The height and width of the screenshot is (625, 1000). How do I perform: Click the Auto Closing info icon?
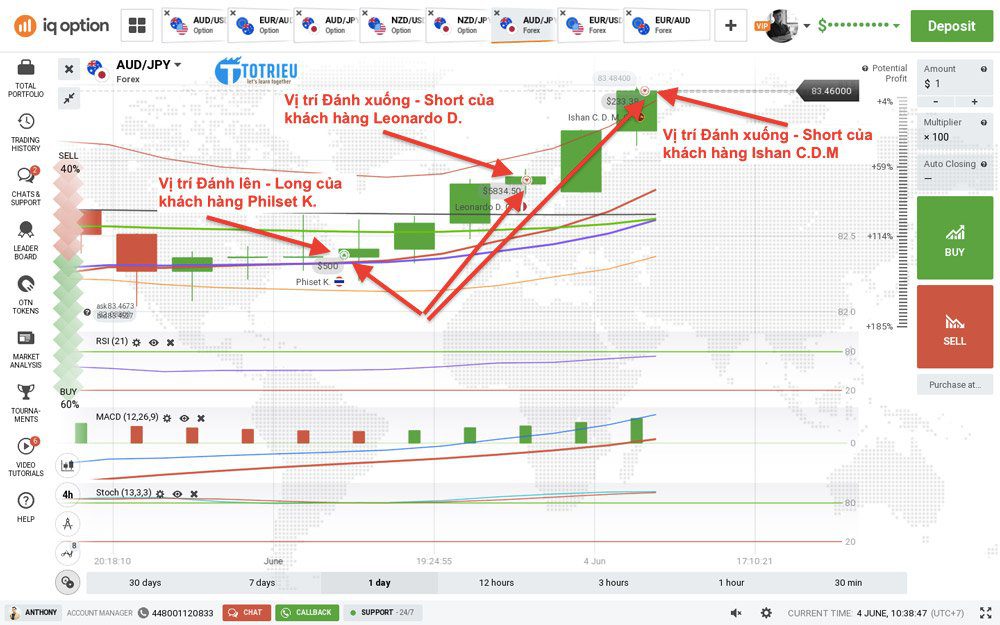983,164
